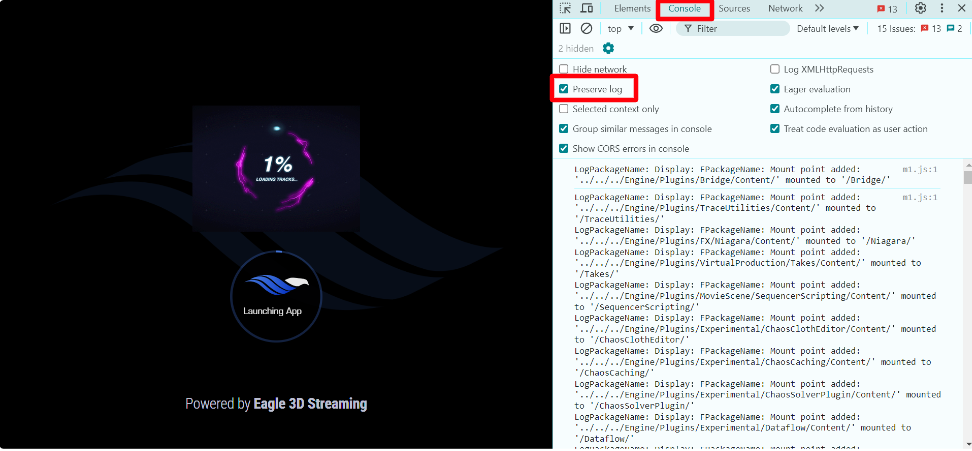The width and height of the screenshot is (972, 451).
Task: Click the m1.js:1 source link
Action: [x=919, y=170]
